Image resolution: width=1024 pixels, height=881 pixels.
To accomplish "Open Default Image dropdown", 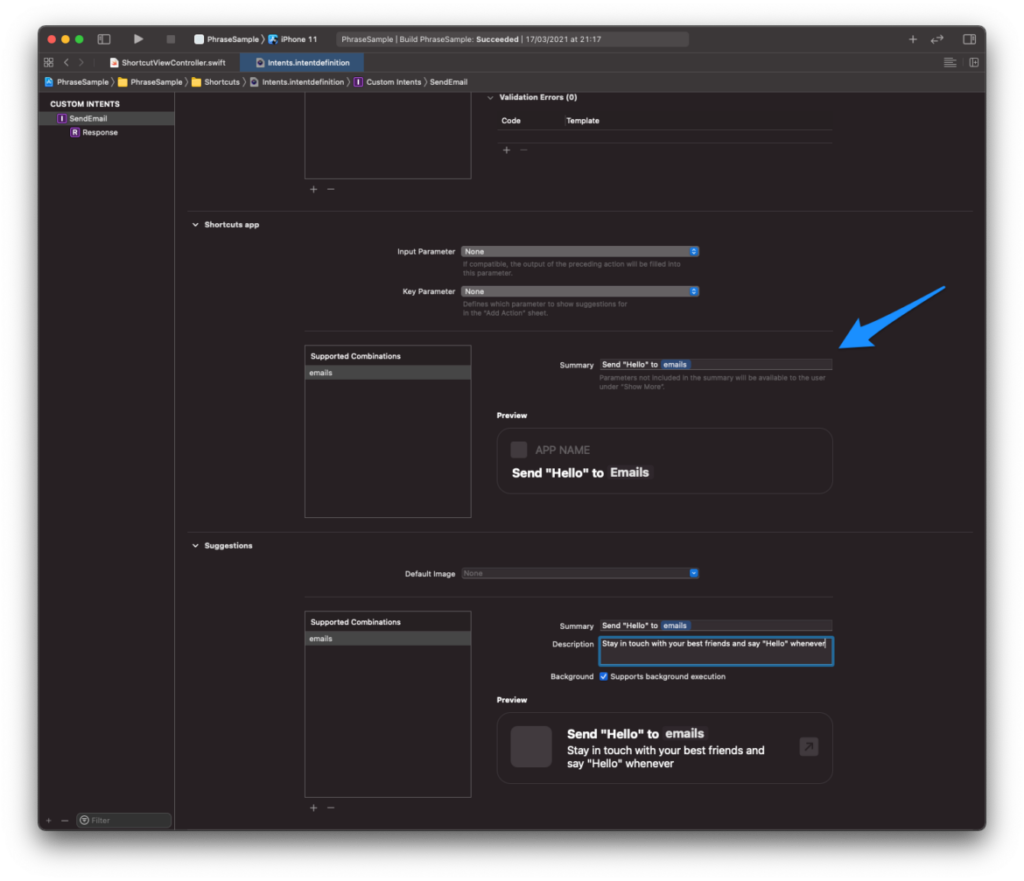I will coord(580,573).
